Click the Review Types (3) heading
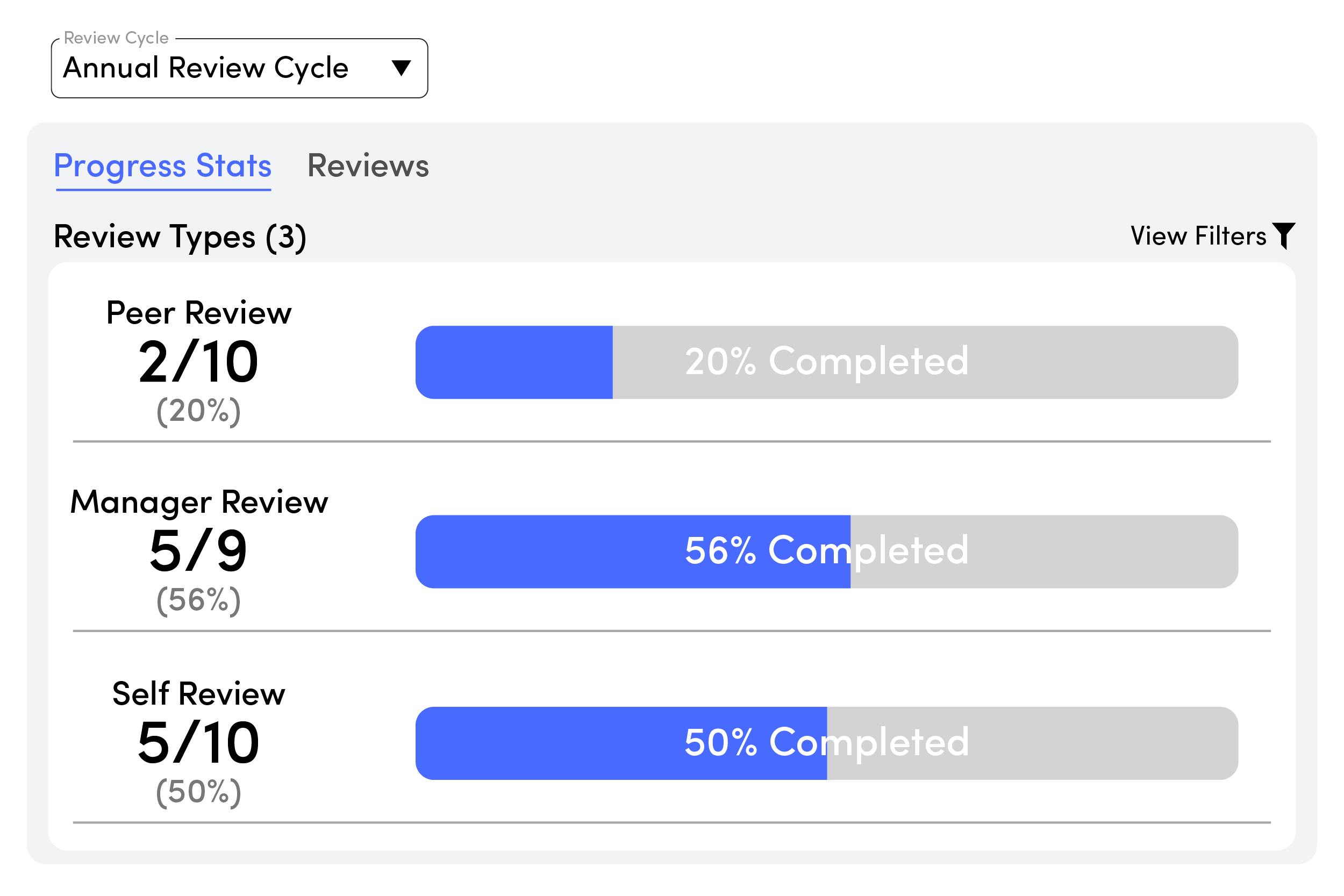Viewport: 1344px width, 896px height. coord(180,237)
